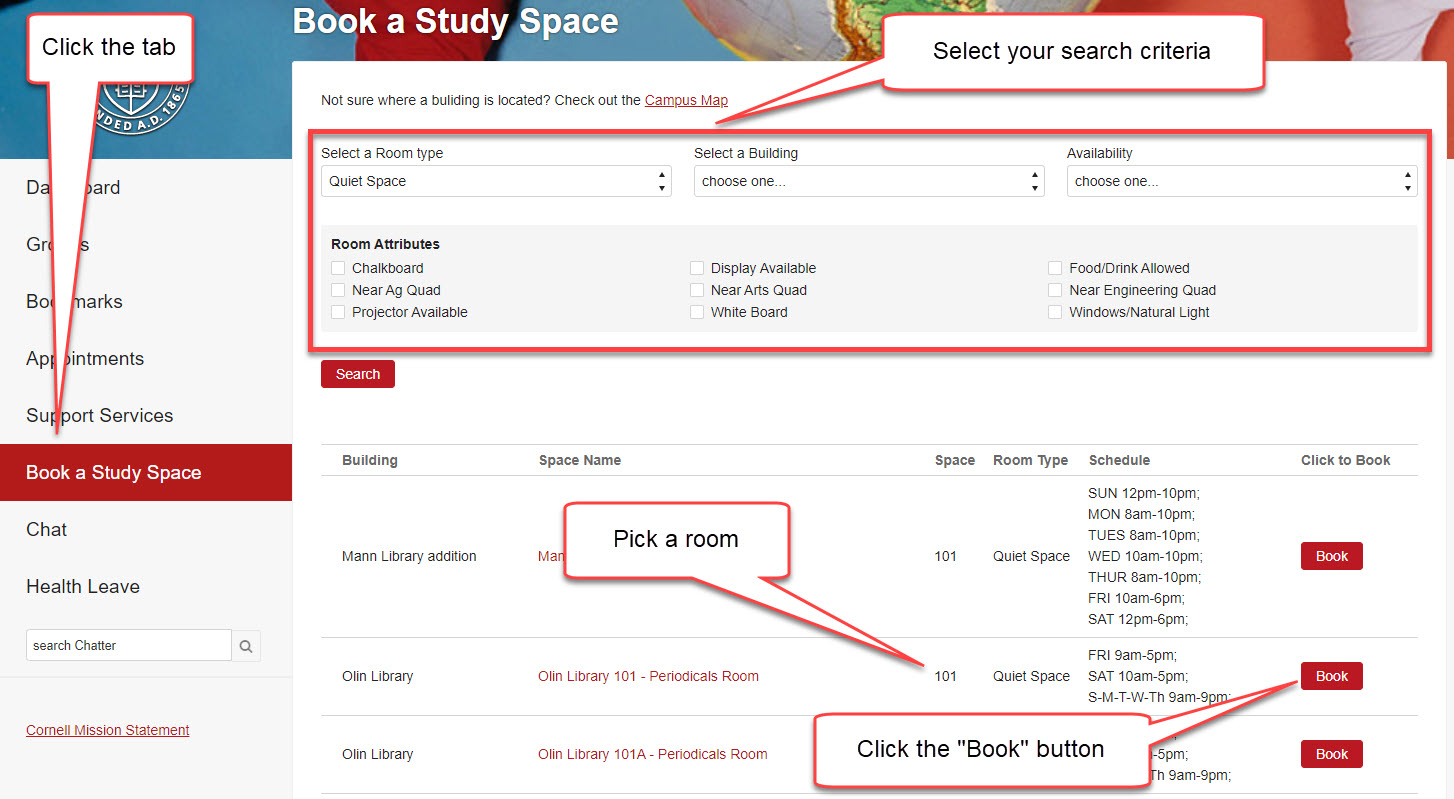Click the Chatter search magnifier icon
The height and width of the screenshot is (799, 1454).
[246, 645]
